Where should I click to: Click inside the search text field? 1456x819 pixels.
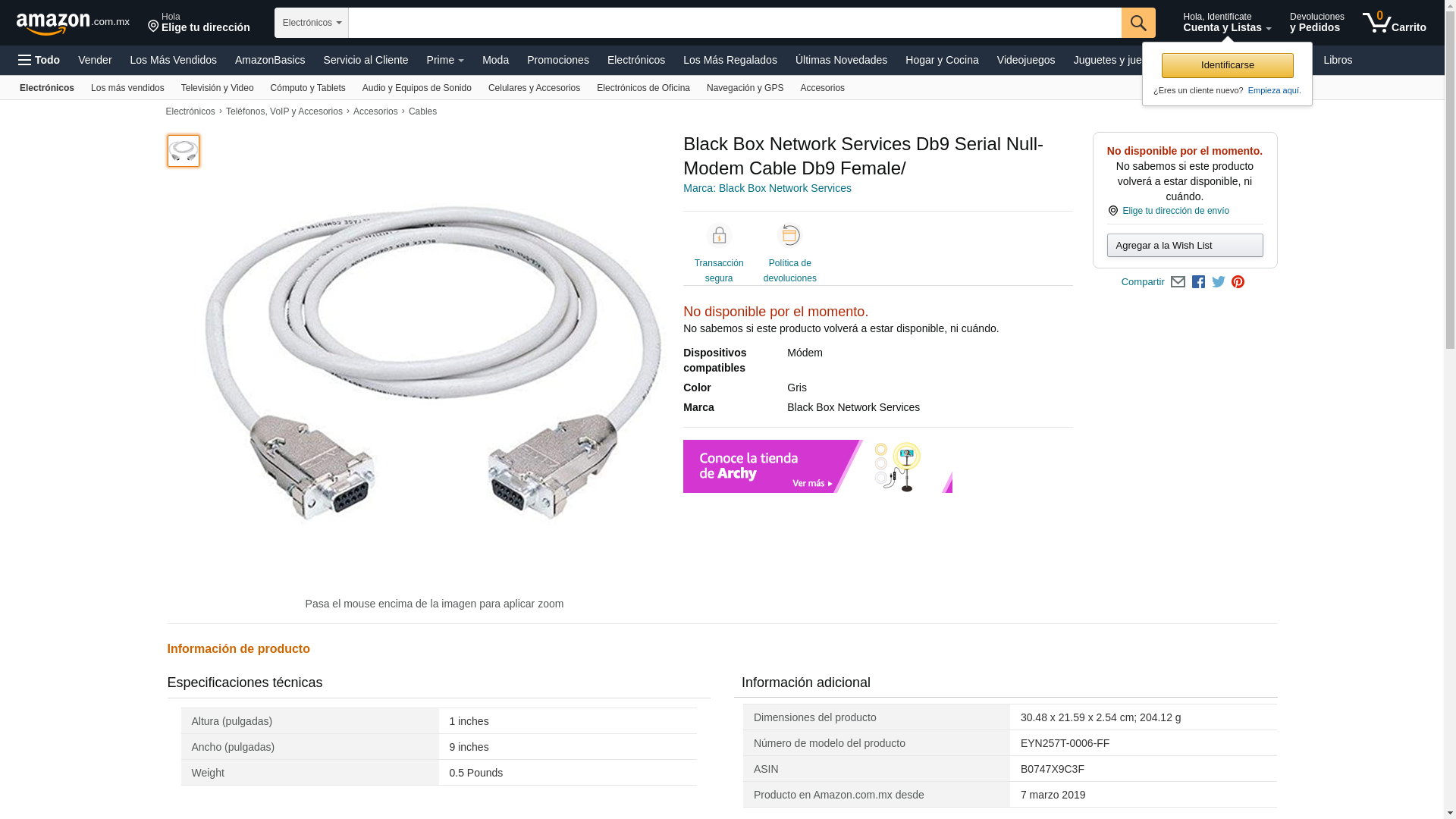(734, 23)
